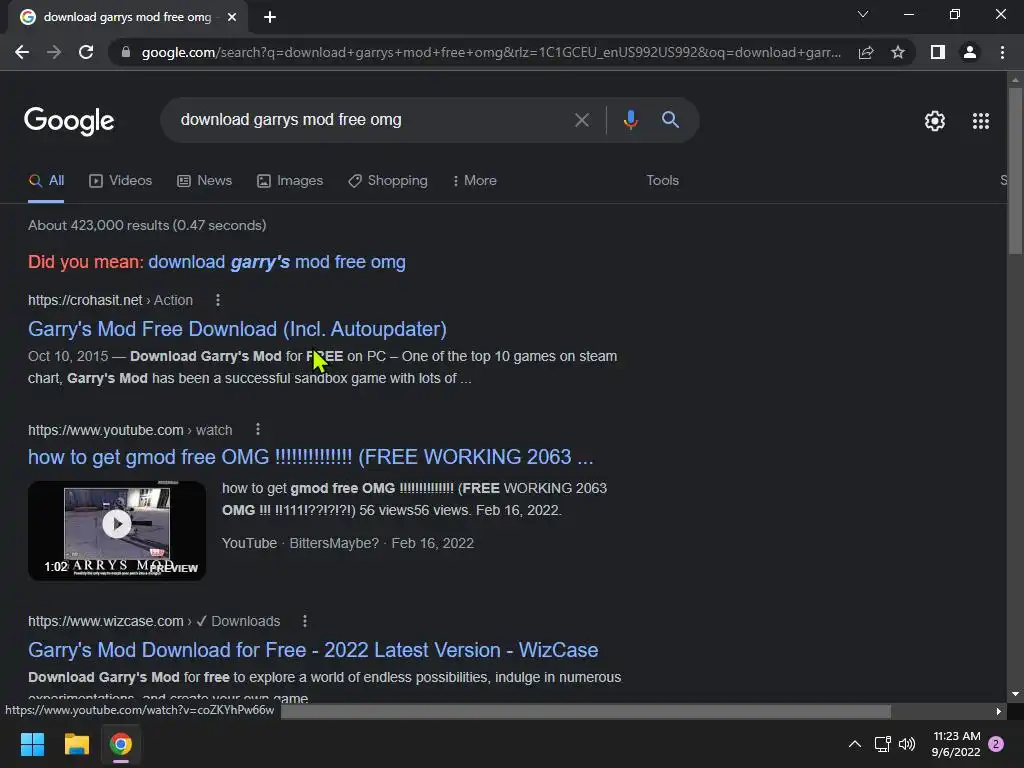1024x768 pixels.
Task: Click the vertical scrollbar thumb
Action: tap(1015, 170)
